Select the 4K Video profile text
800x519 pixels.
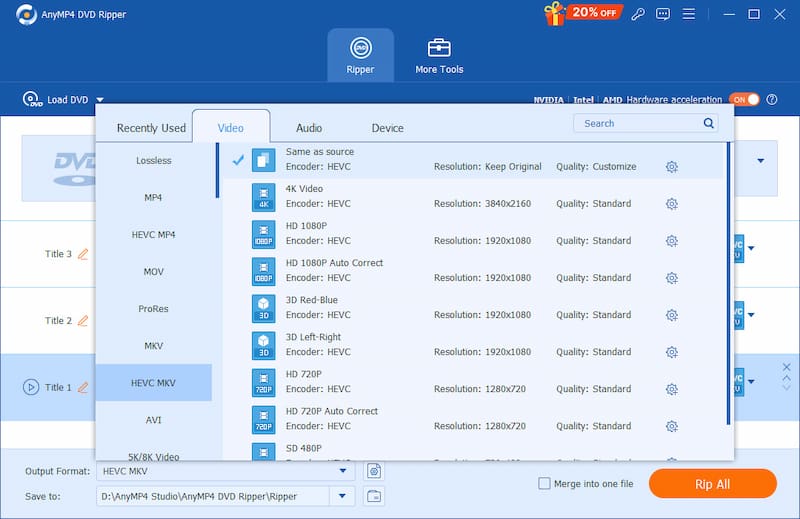304,189
